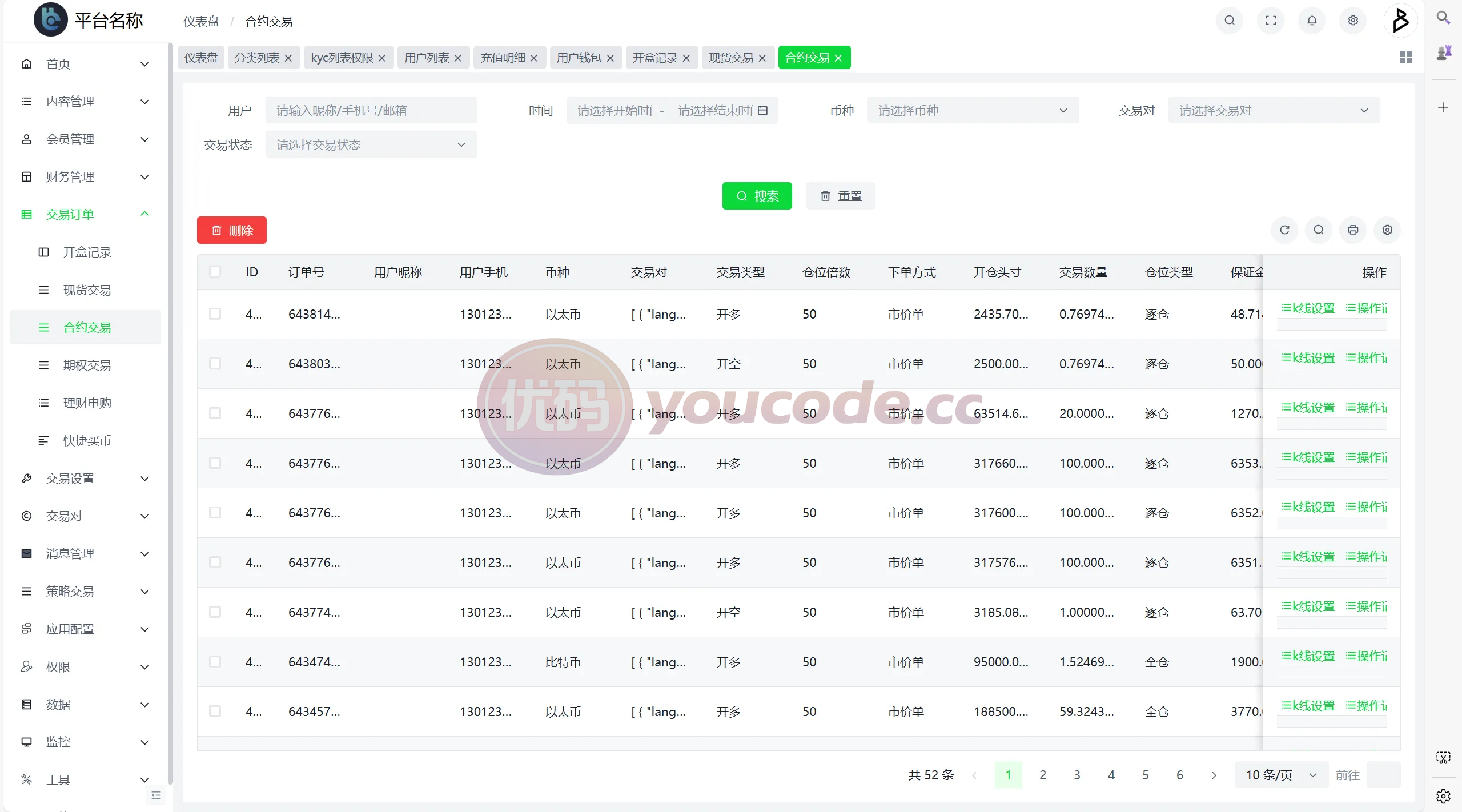This screenshot has height=812, width=1462.
Task: Open browser sidebar settings gear at bottom
Action: point(1443,795)
